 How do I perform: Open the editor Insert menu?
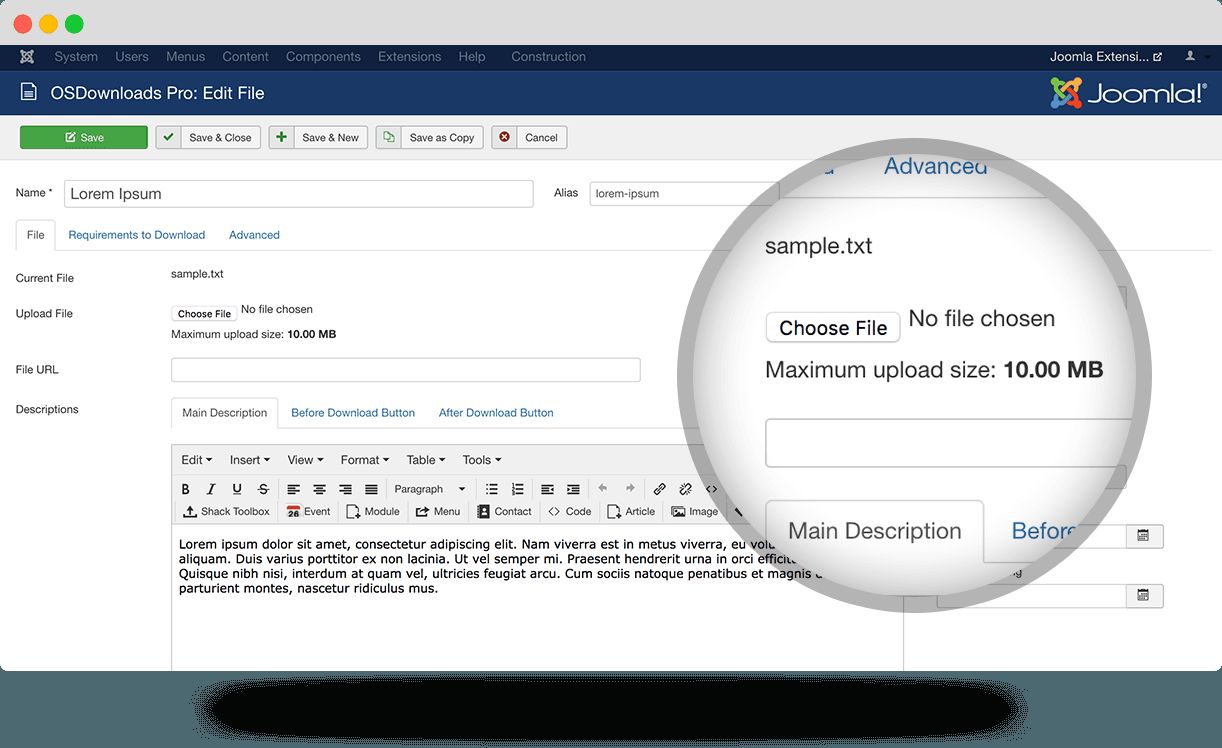(250, 460)
